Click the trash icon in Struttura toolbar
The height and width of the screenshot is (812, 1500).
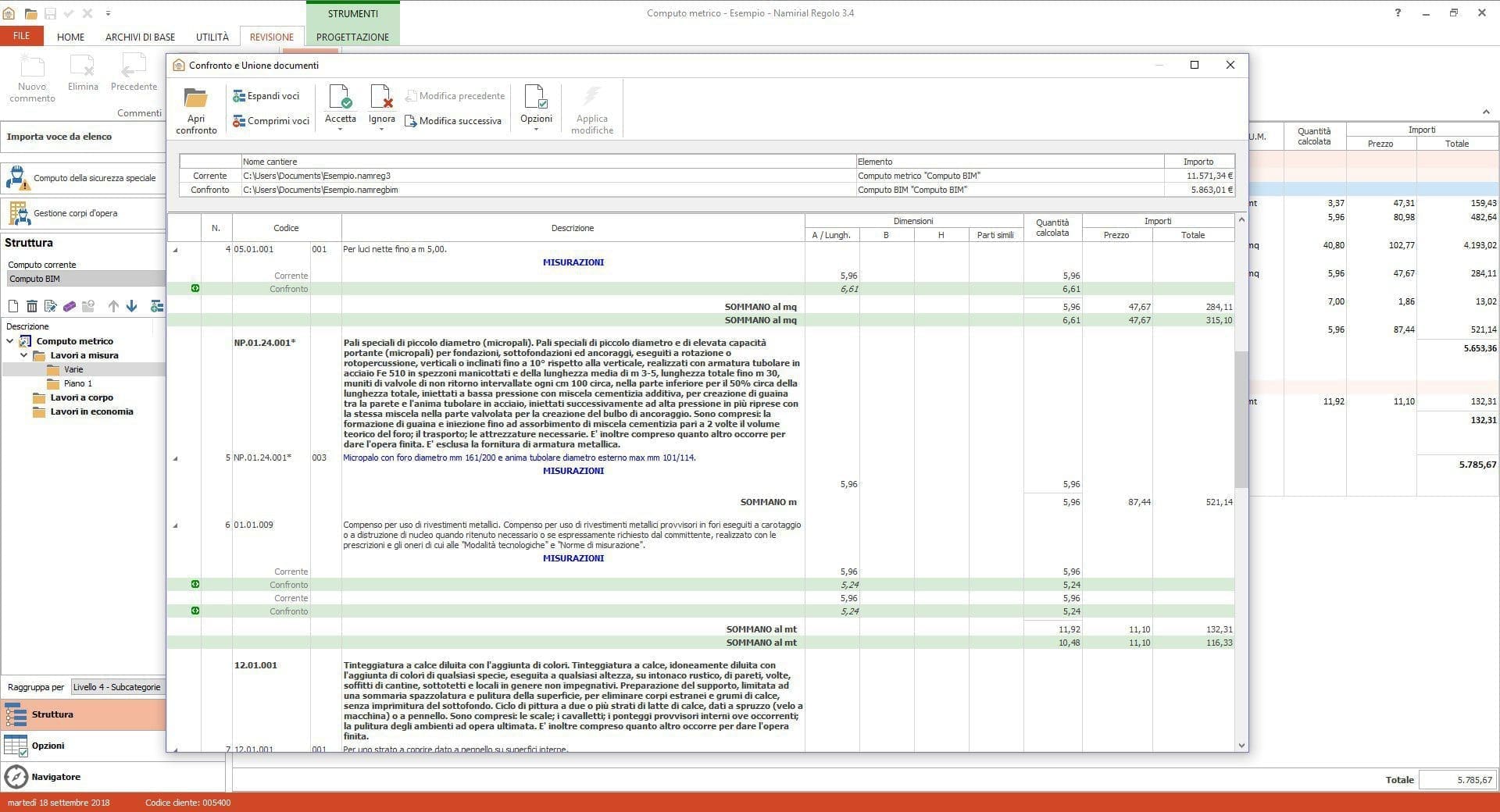click(x=32, y=306)
